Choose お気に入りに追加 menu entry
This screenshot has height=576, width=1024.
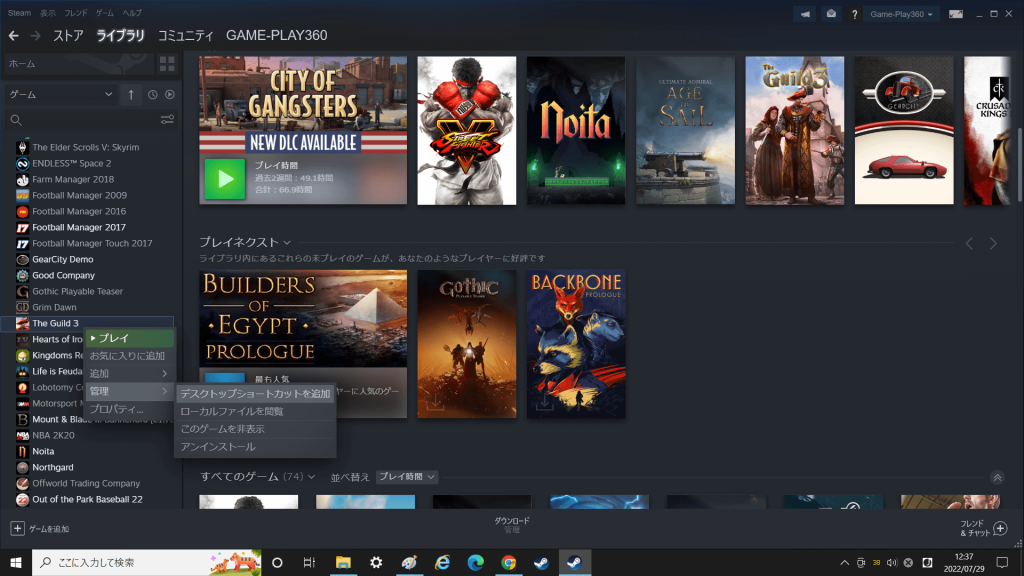point(129,356)
